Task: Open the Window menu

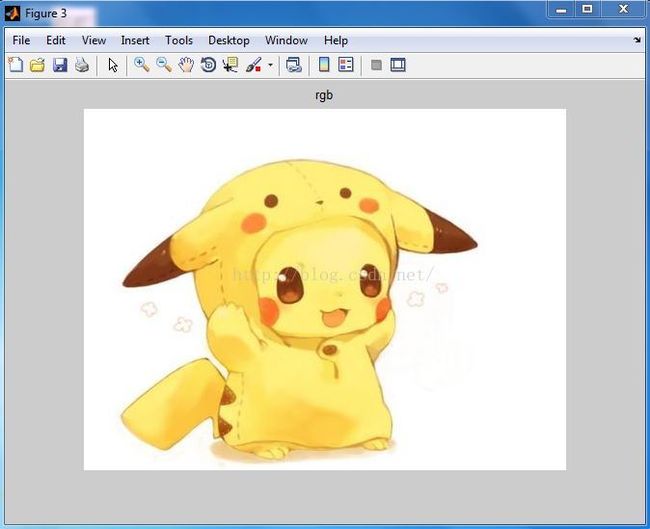Action: (286, 40)
